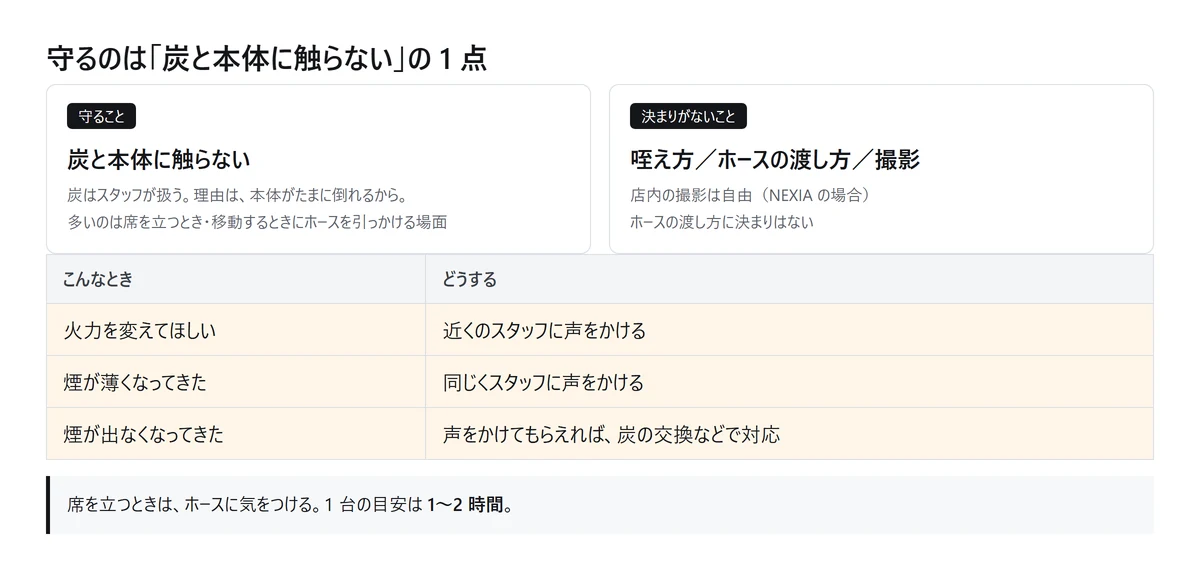This screenshot has height=572, width=1200.
Task: Select the card title 炭と本体に触らない
Action: click(x=158, y=159)
